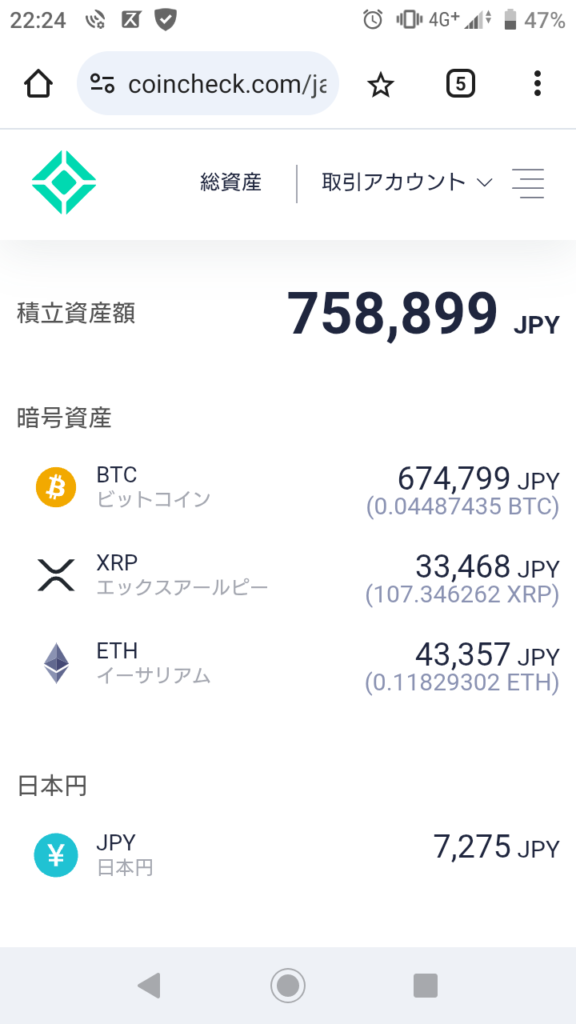Open the hamburger menu icon
This screenshot has height=1024, width=576.
[x=528, y=183]
